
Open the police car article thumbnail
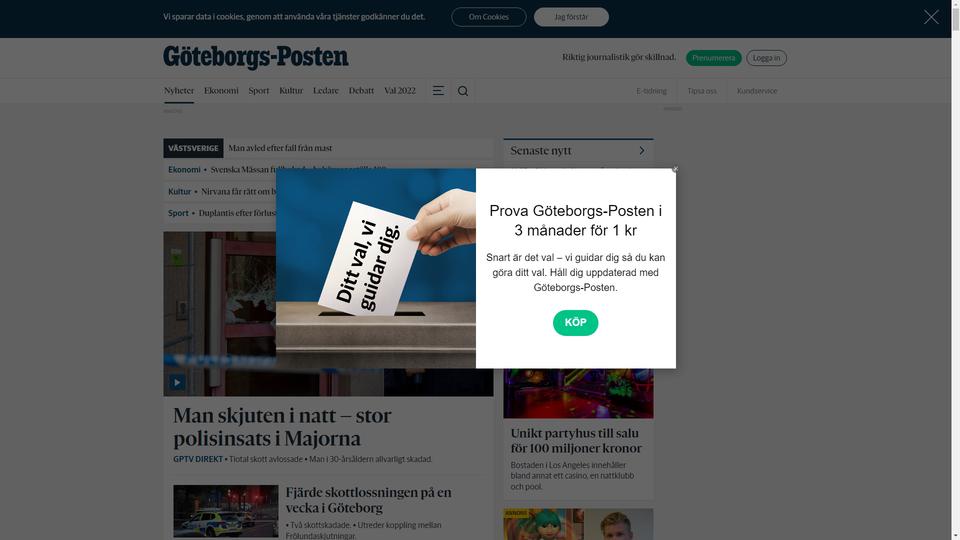tap(226, 511)
